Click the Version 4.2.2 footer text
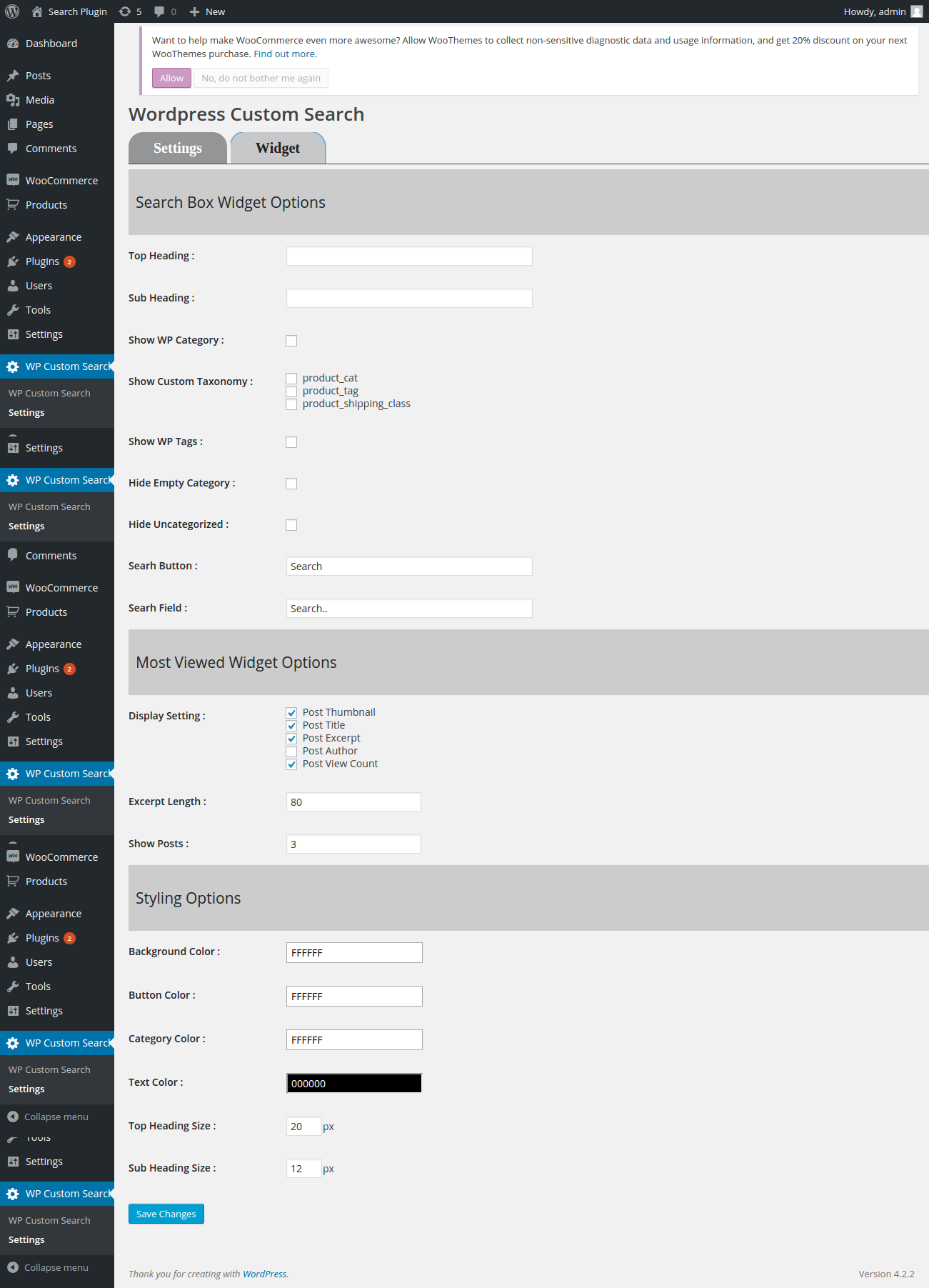This screenshot has width=929, height=1288. (886, 1274)
